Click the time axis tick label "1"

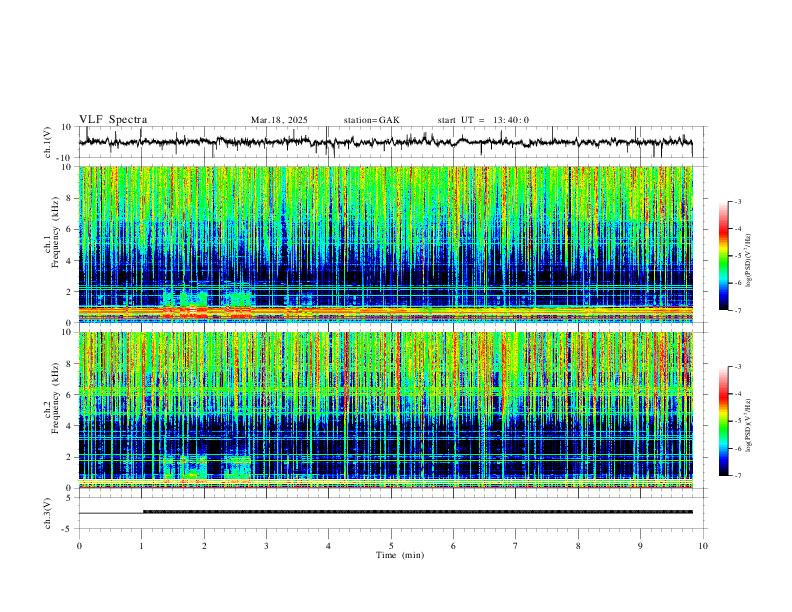142,546
